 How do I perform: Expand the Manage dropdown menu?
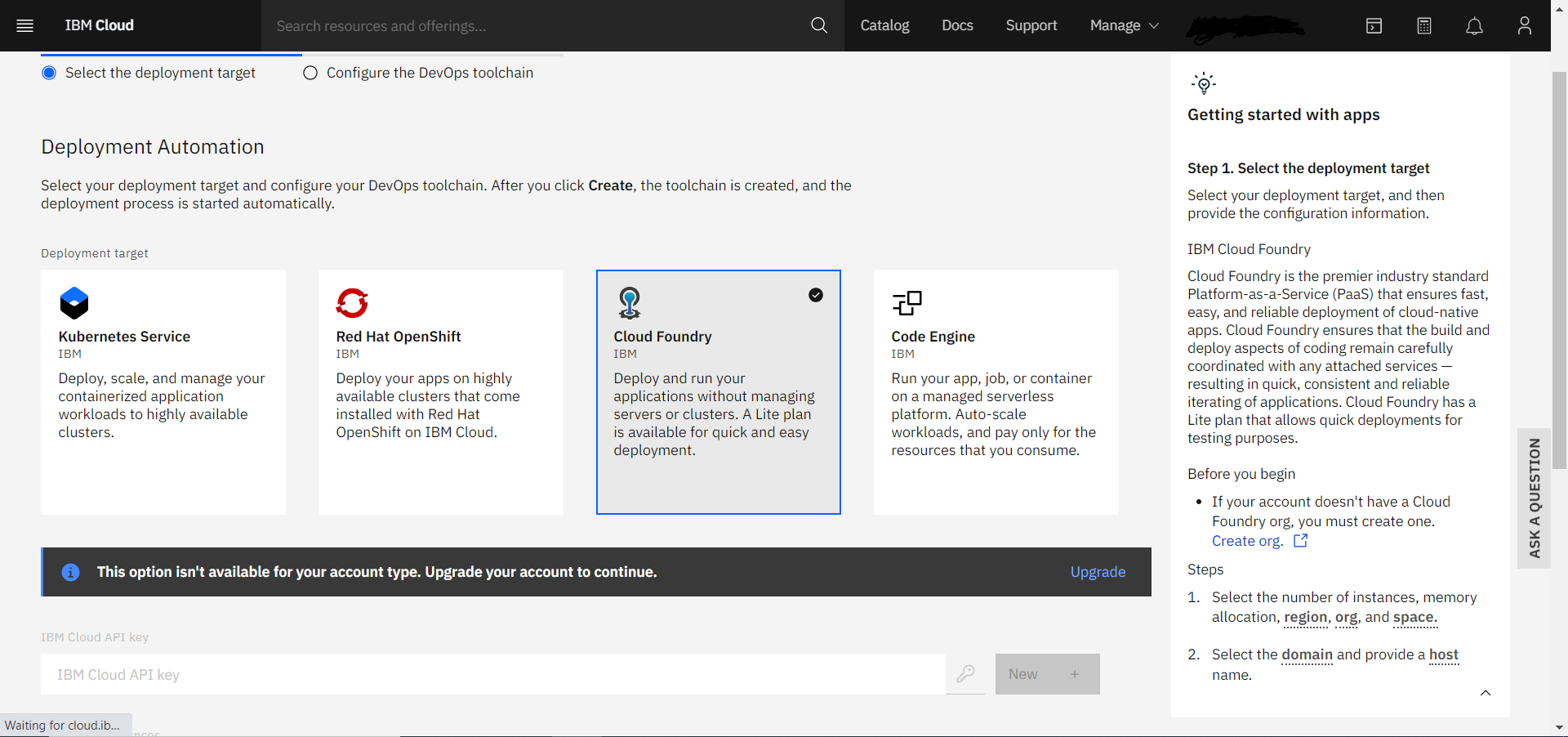(1125, 25)
